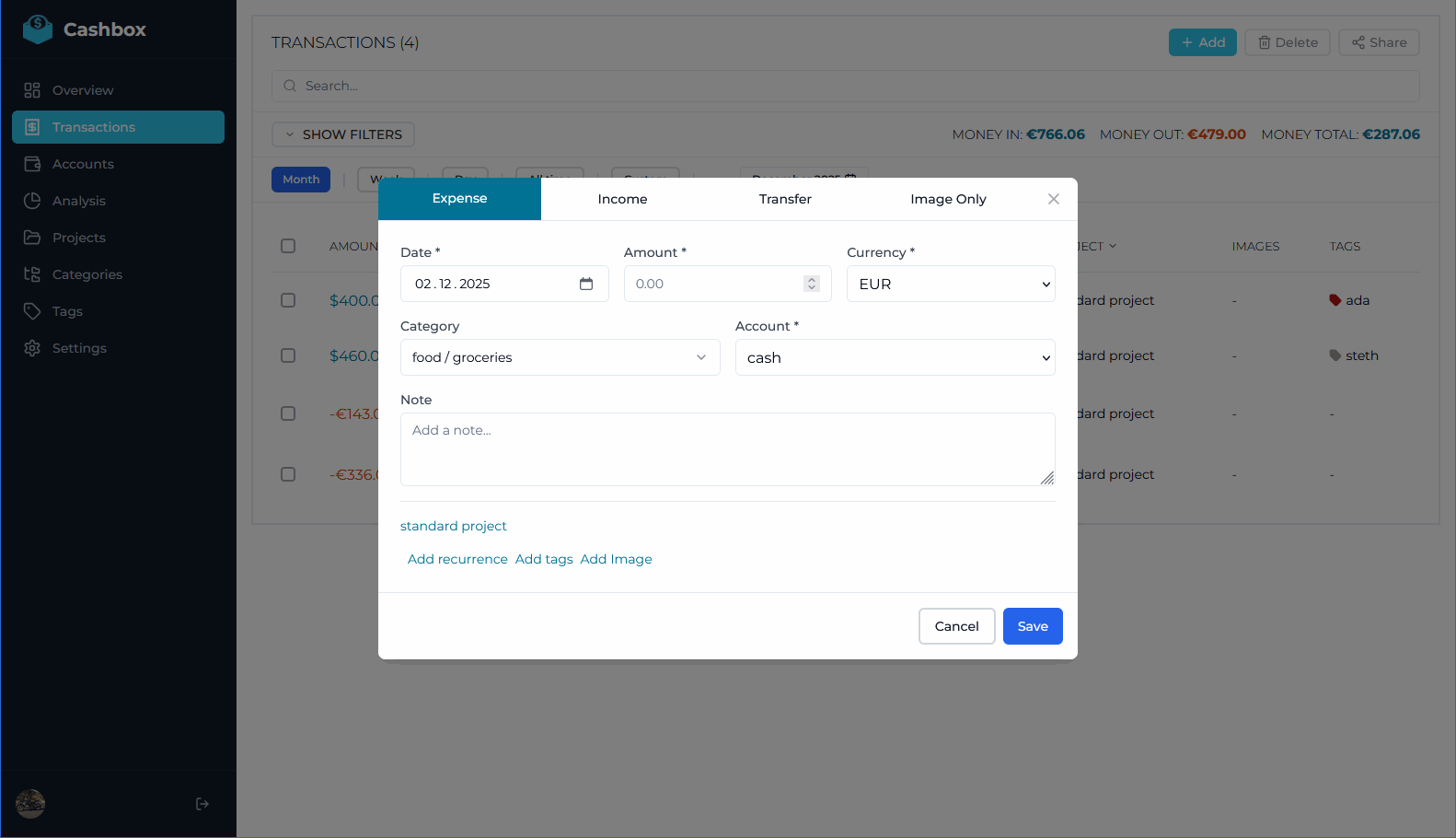Tick the checkbox for $400 transaction row

(288, 300)
